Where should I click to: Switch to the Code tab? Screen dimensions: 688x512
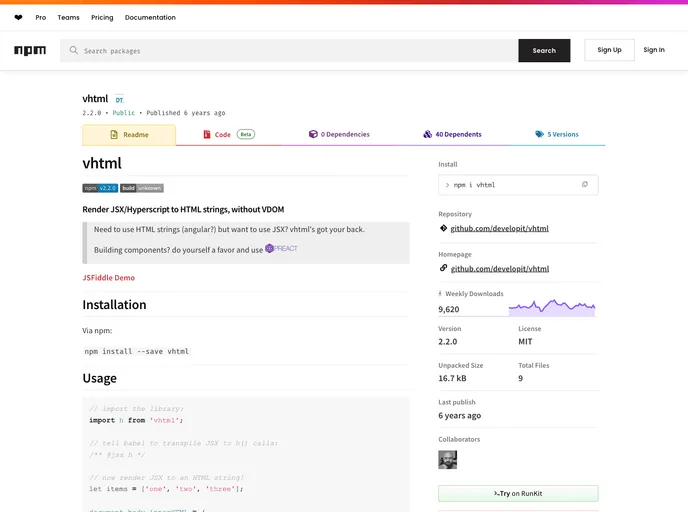[229, 135]
